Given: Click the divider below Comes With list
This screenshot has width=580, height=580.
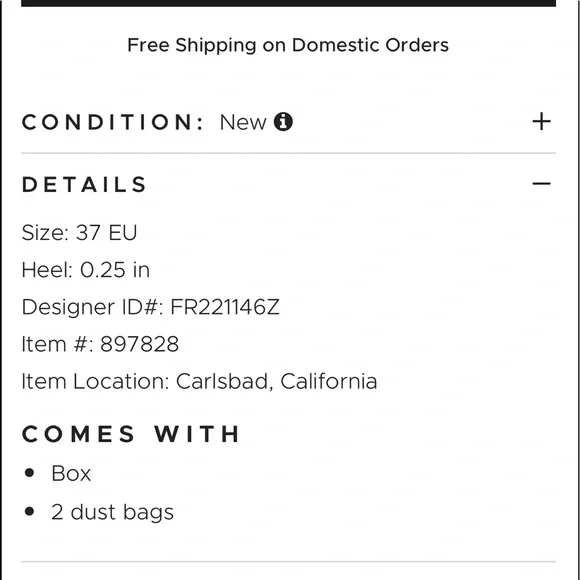Looking at the screenshot, I should click(x=288, y=562).
